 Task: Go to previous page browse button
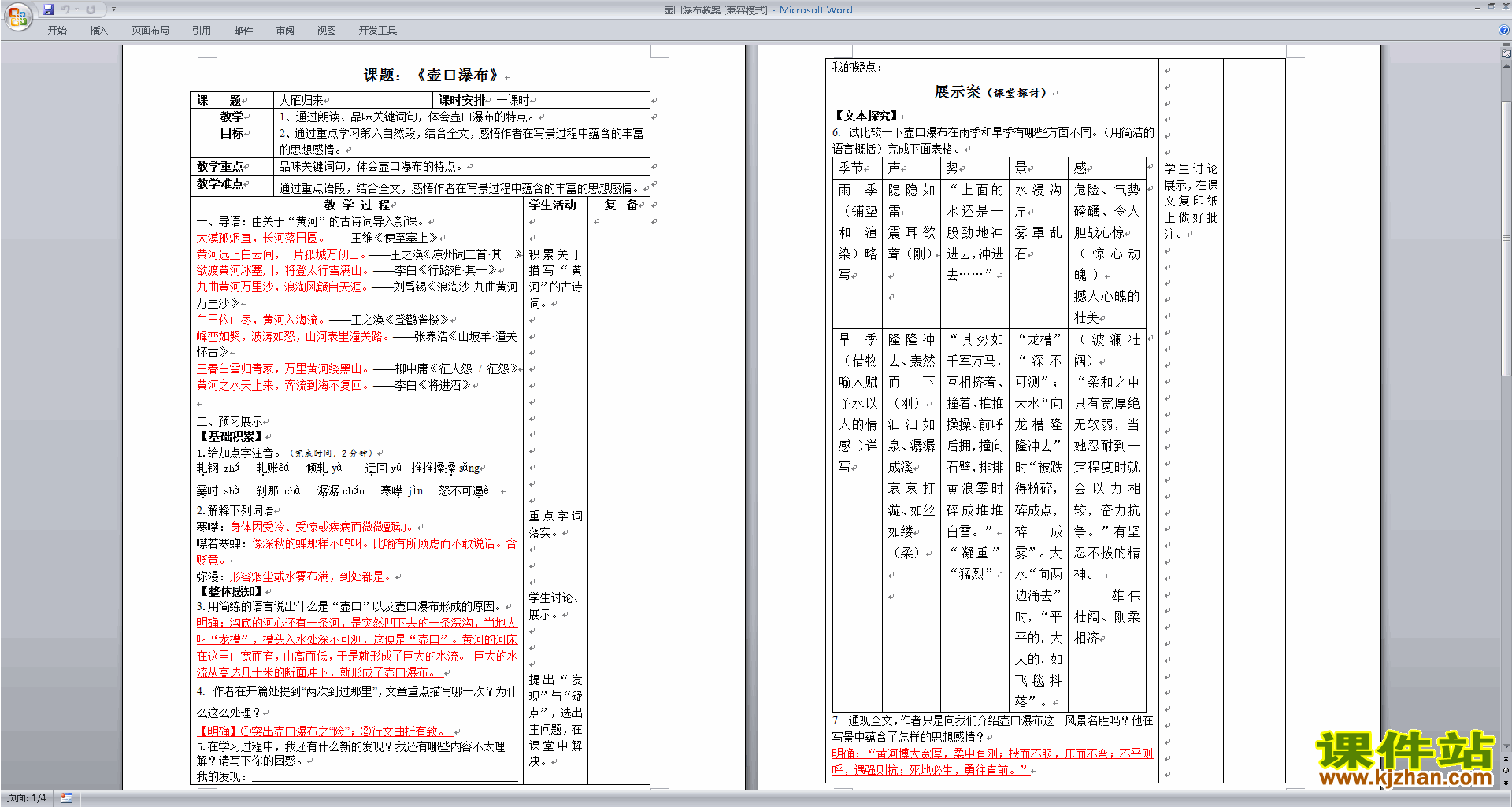pos(1506,759)
